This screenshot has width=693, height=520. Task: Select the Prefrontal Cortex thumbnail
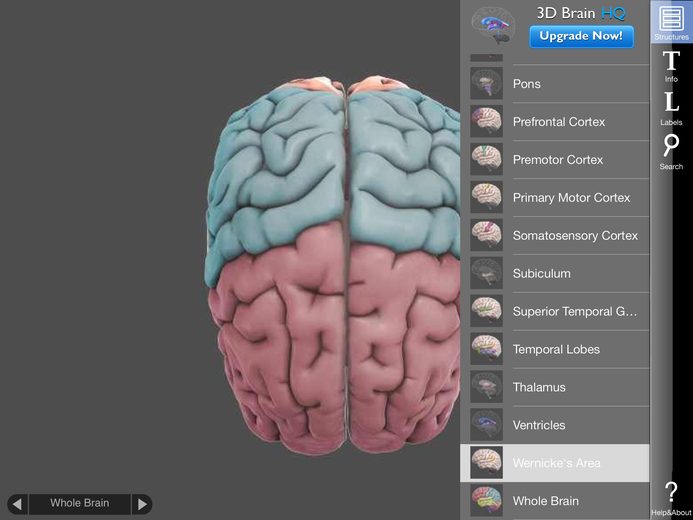coord(486,121)
